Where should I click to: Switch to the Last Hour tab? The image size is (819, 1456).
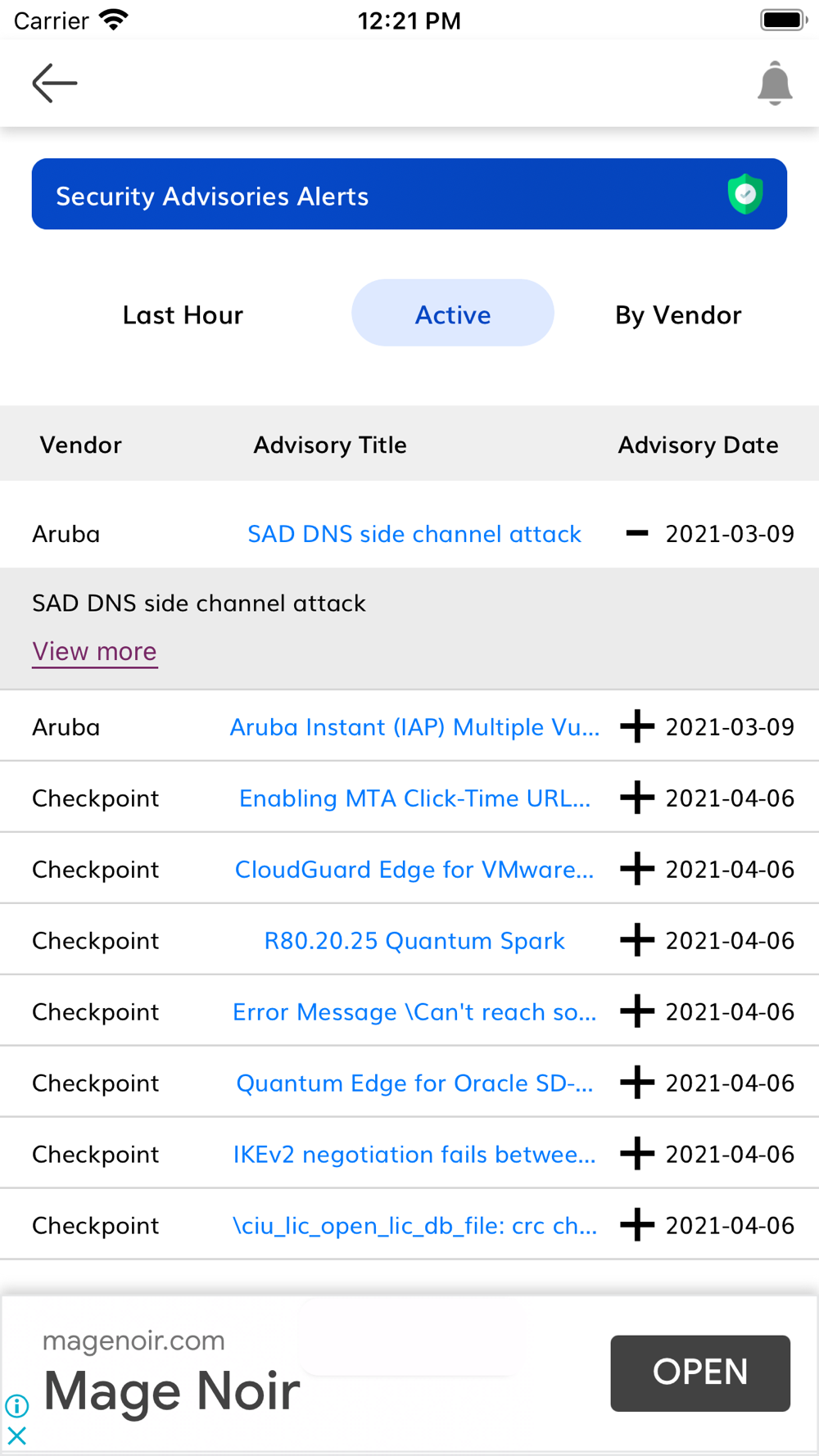click(183, 314)
